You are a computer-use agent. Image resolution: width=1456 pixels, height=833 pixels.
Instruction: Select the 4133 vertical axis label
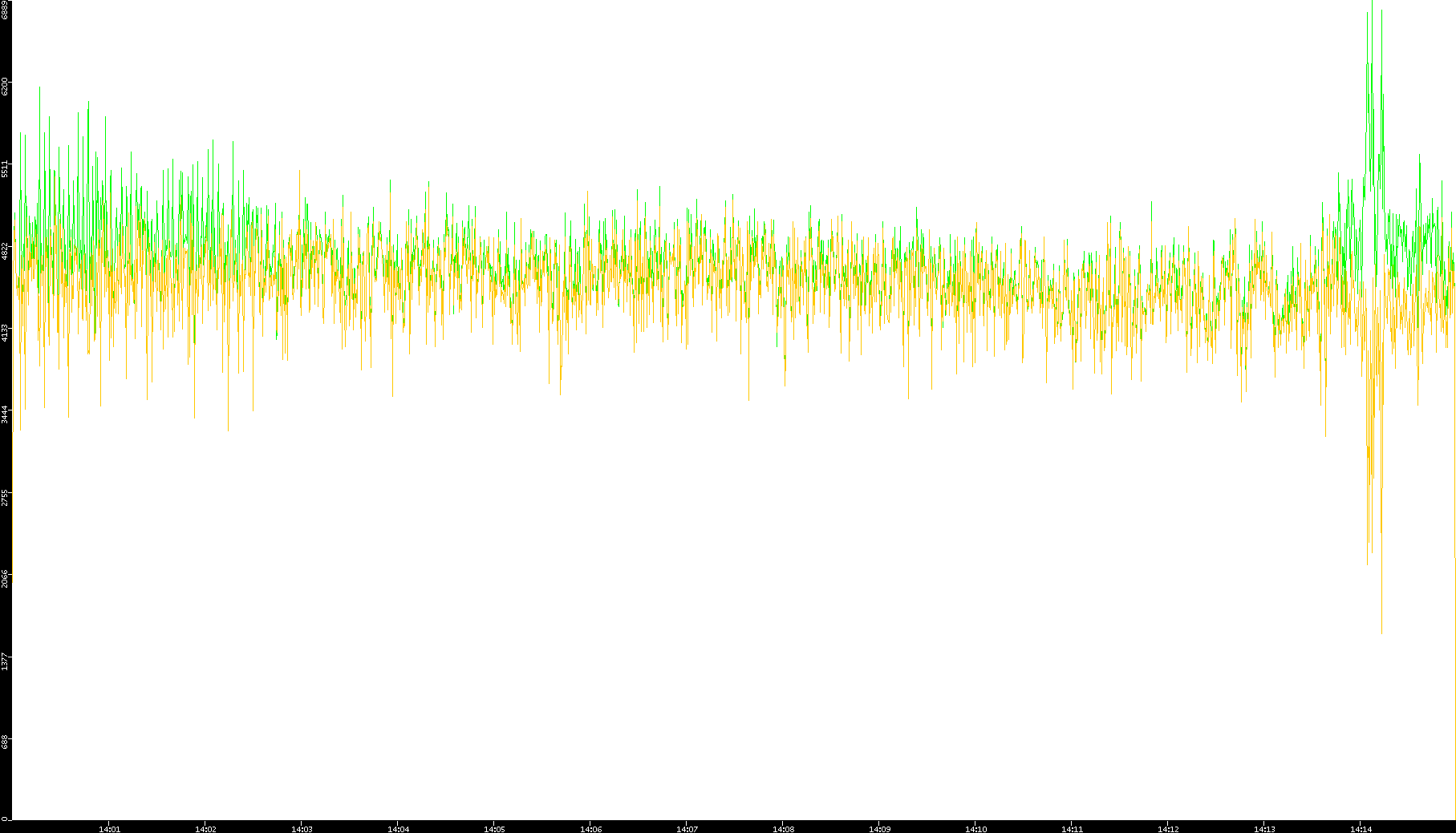[6, 333]
